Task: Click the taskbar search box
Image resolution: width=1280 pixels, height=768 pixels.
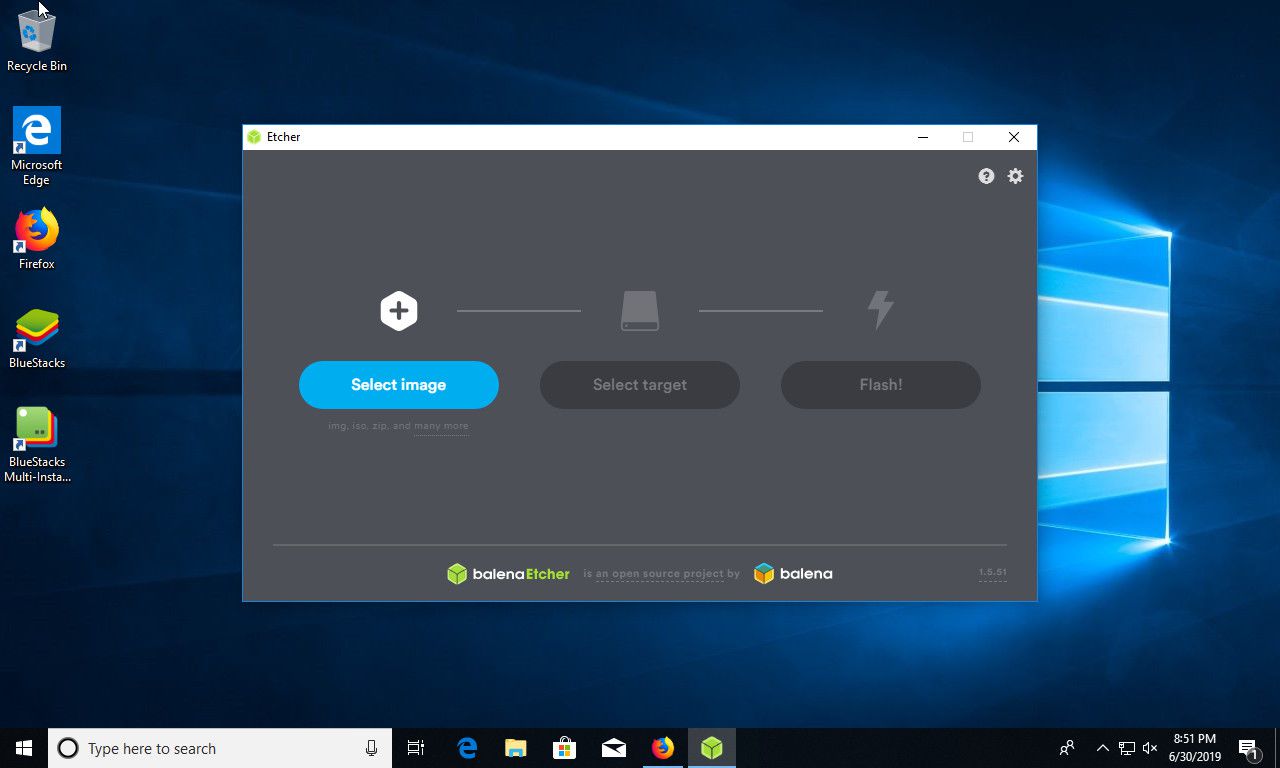Action: point(219,748)
